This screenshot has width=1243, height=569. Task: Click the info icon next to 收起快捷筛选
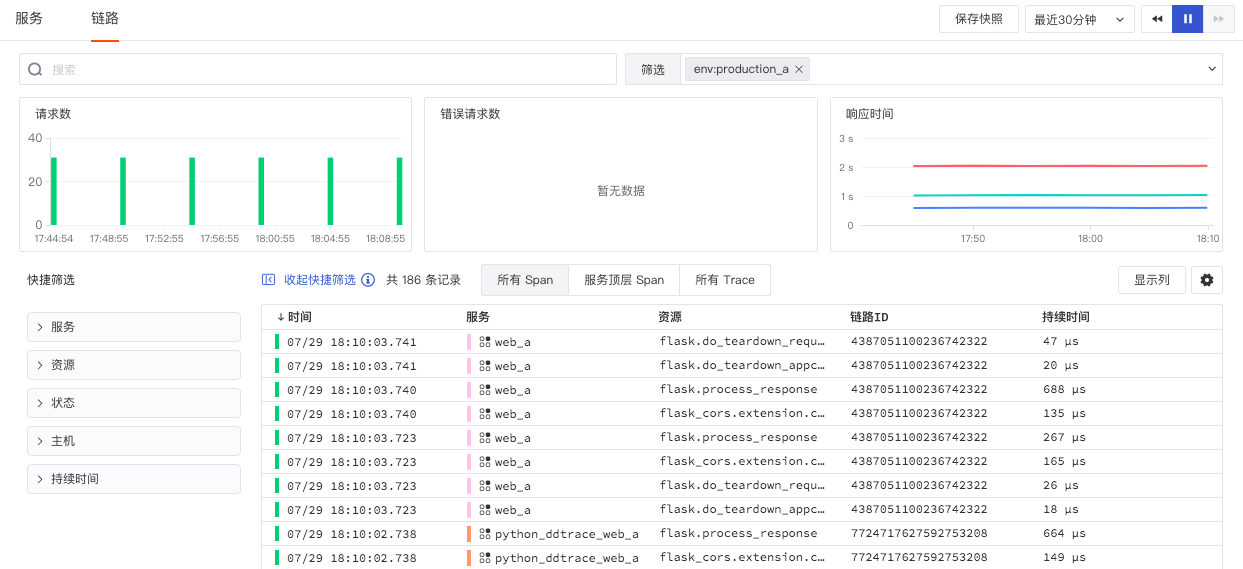pos(368,280)
